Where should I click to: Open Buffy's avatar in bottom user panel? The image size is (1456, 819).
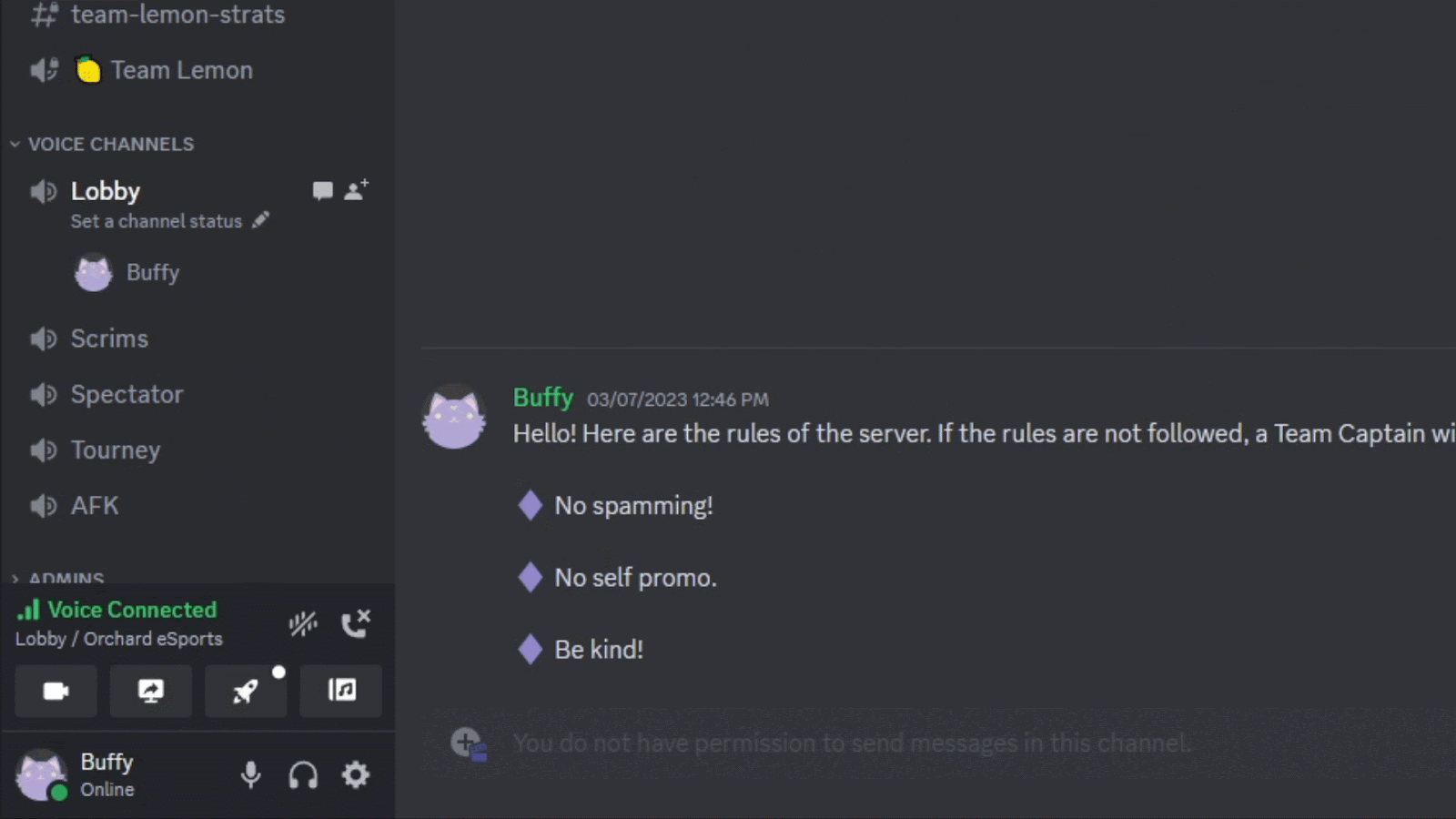(x=42, y=775)
